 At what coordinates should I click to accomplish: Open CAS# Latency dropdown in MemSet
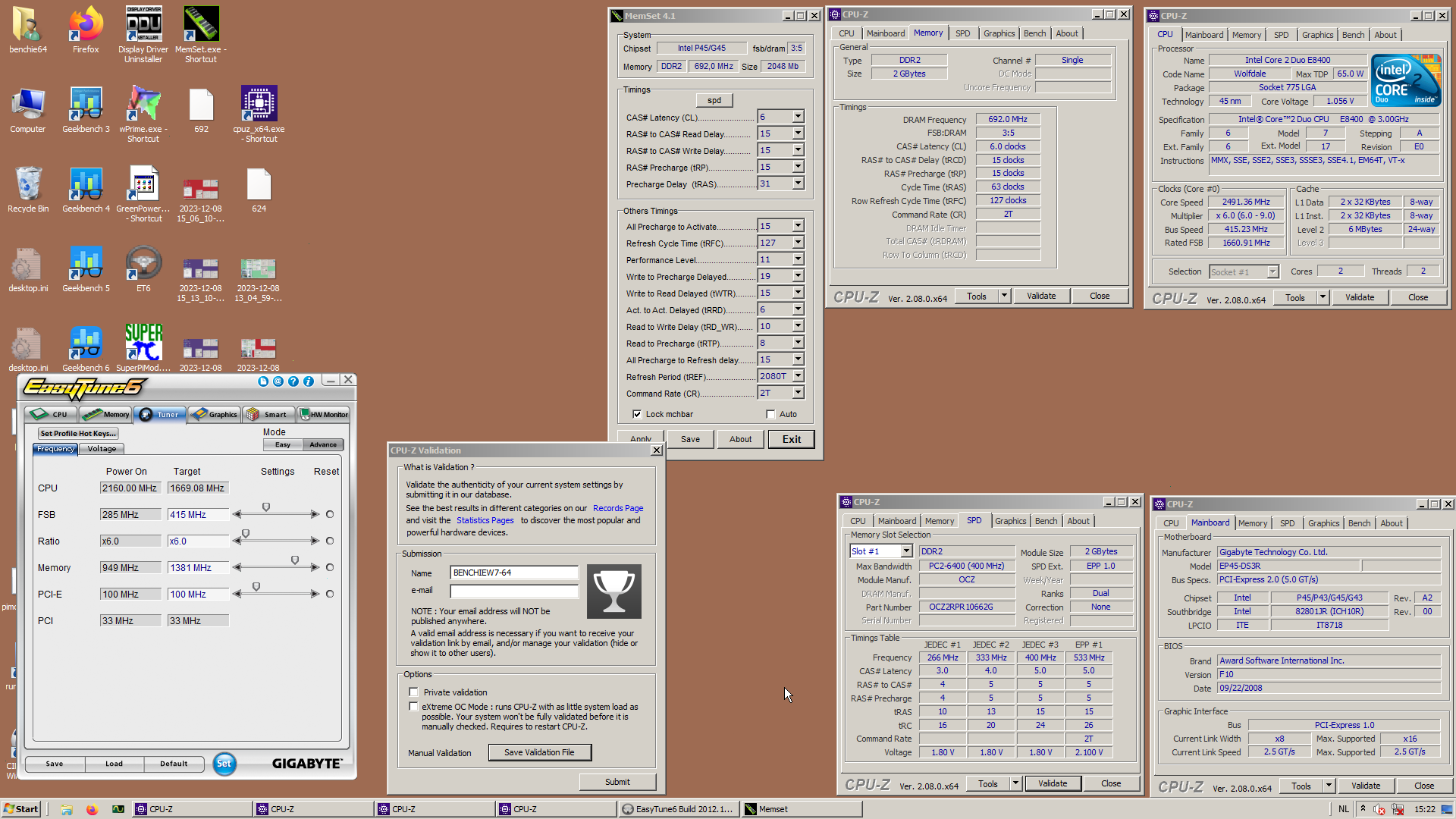(x=798, y=117)
